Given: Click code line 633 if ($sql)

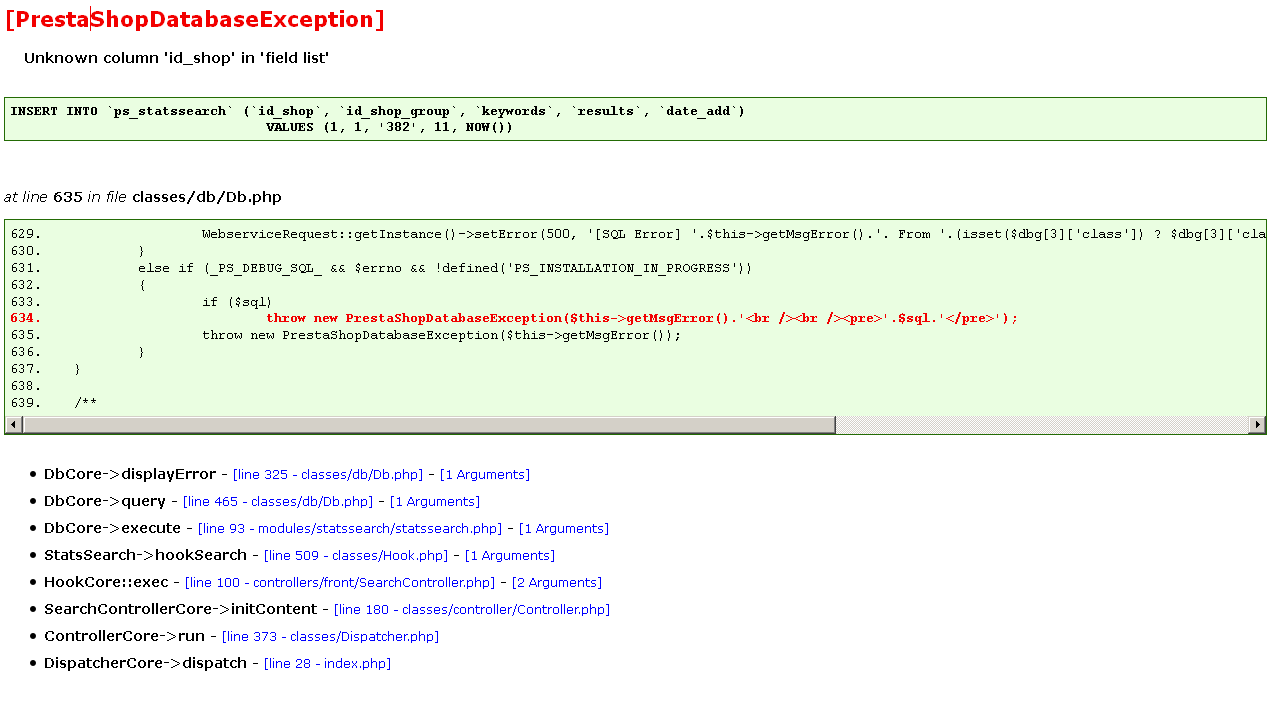Looking at the screenshot, I should [x=237, y=301].
